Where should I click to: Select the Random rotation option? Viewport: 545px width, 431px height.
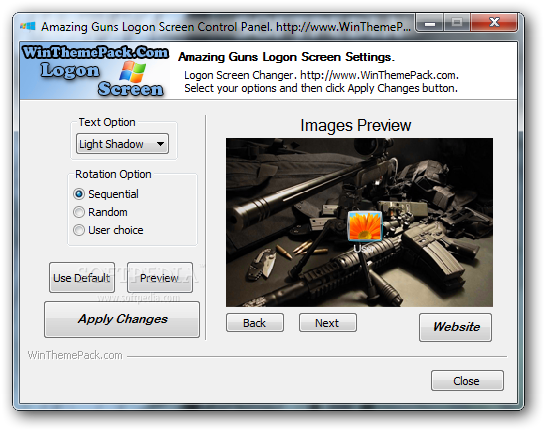pos(100,212)
